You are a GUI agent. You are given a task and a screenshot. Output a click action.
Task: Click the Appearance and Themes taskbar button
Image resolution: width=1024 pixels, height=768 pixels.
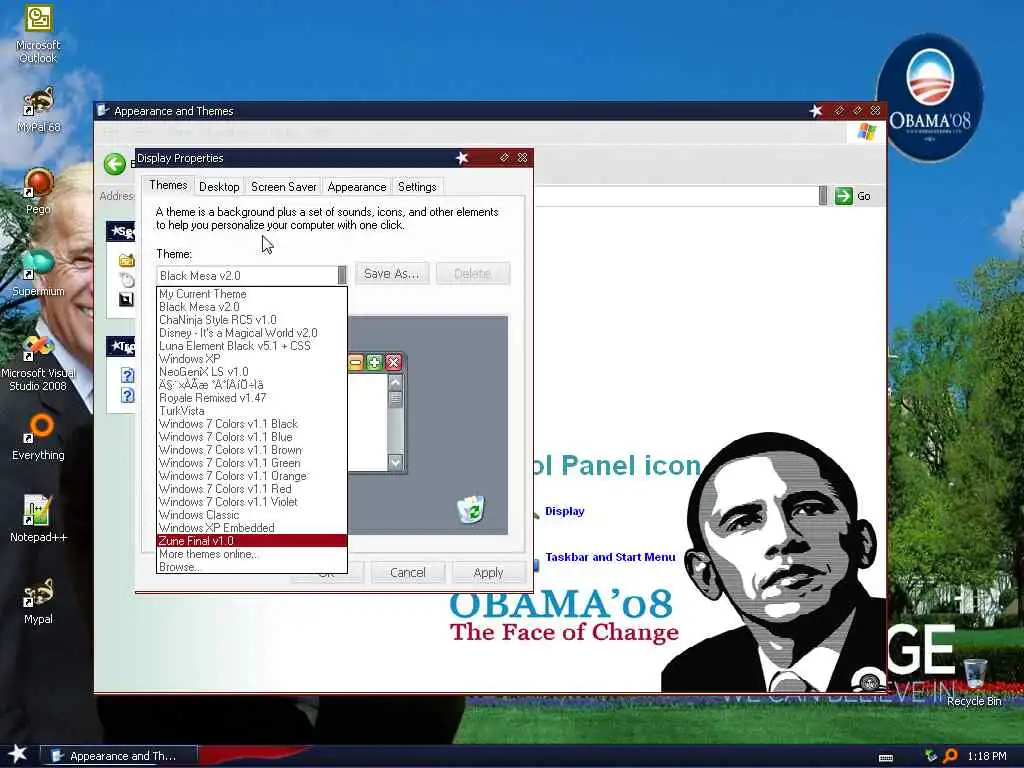[119, 756]
